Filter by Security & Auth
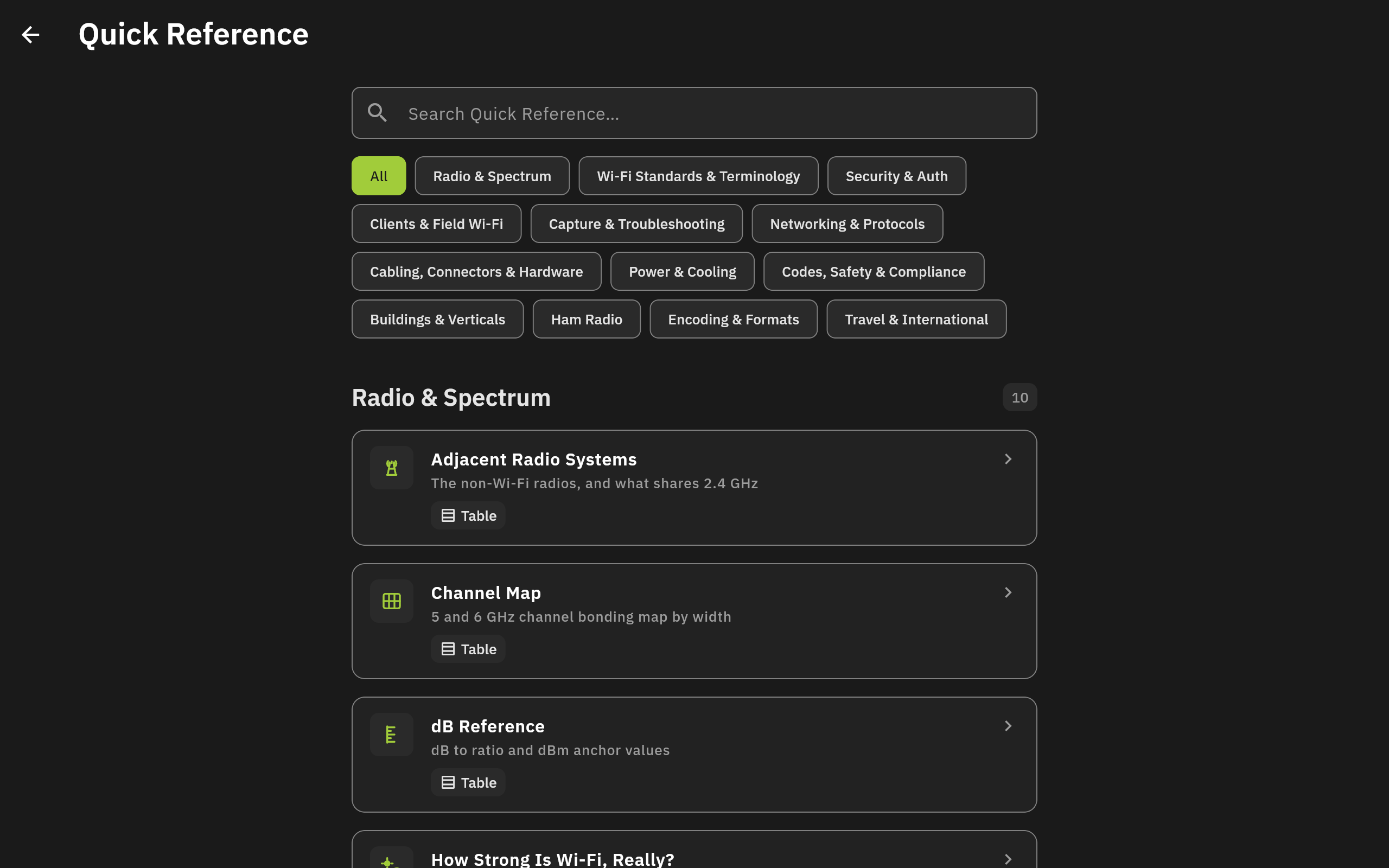The width and height of the screenshot is (1389, 868). click(x=896, y=176)
